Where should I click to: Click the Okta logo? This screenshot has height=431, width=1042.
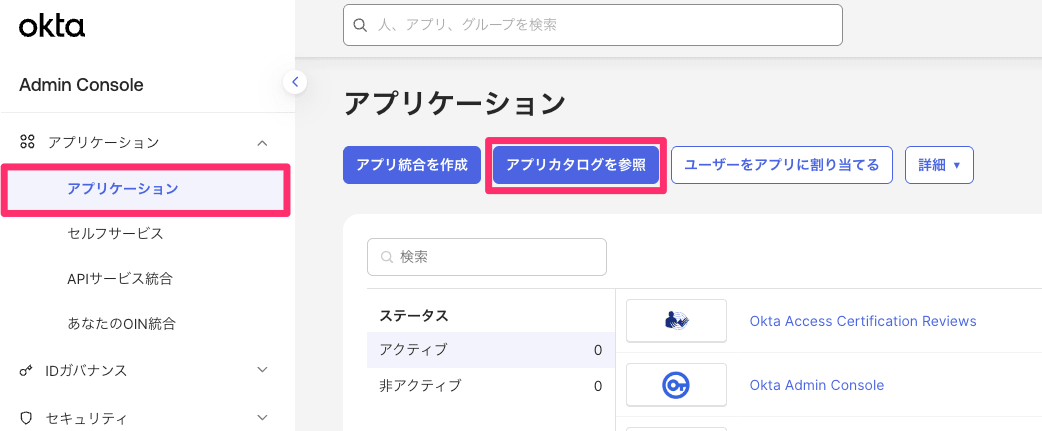(52, 26)
